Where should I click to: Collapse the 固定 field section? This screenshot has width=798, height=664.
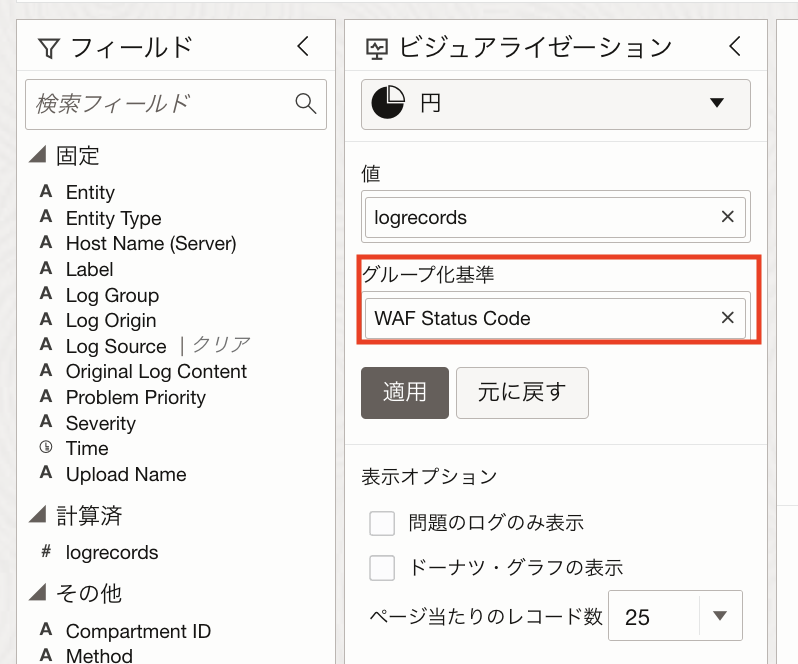[x=38, y=155]
